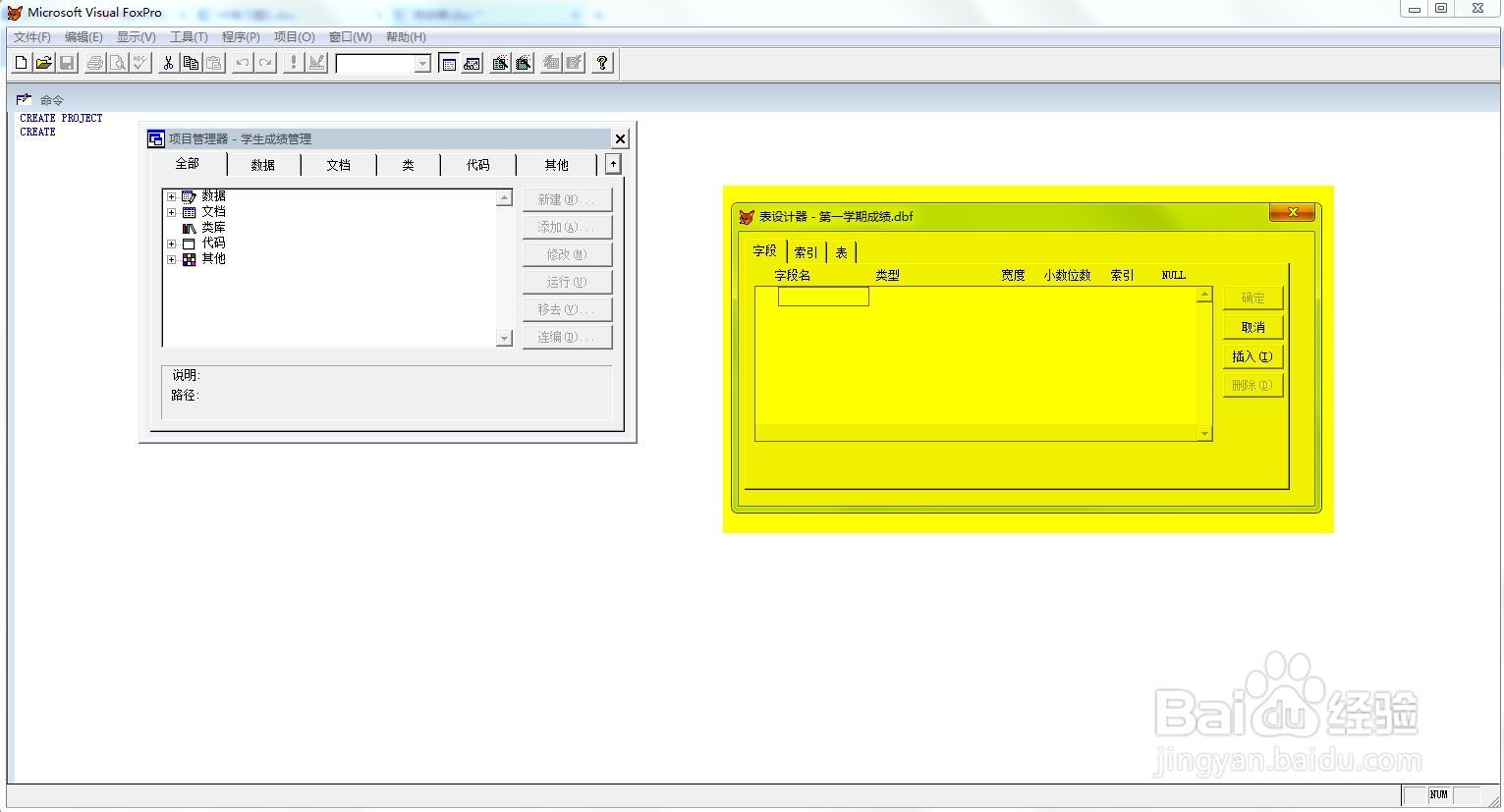Click the 新建(N) button in Project Manager

[x=567, y=199]
